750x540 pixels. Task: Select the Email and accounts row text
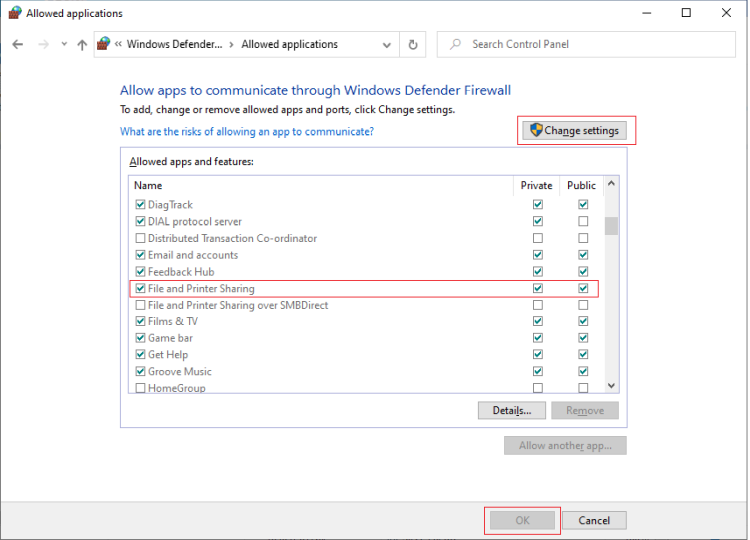(x=193, y=255)
